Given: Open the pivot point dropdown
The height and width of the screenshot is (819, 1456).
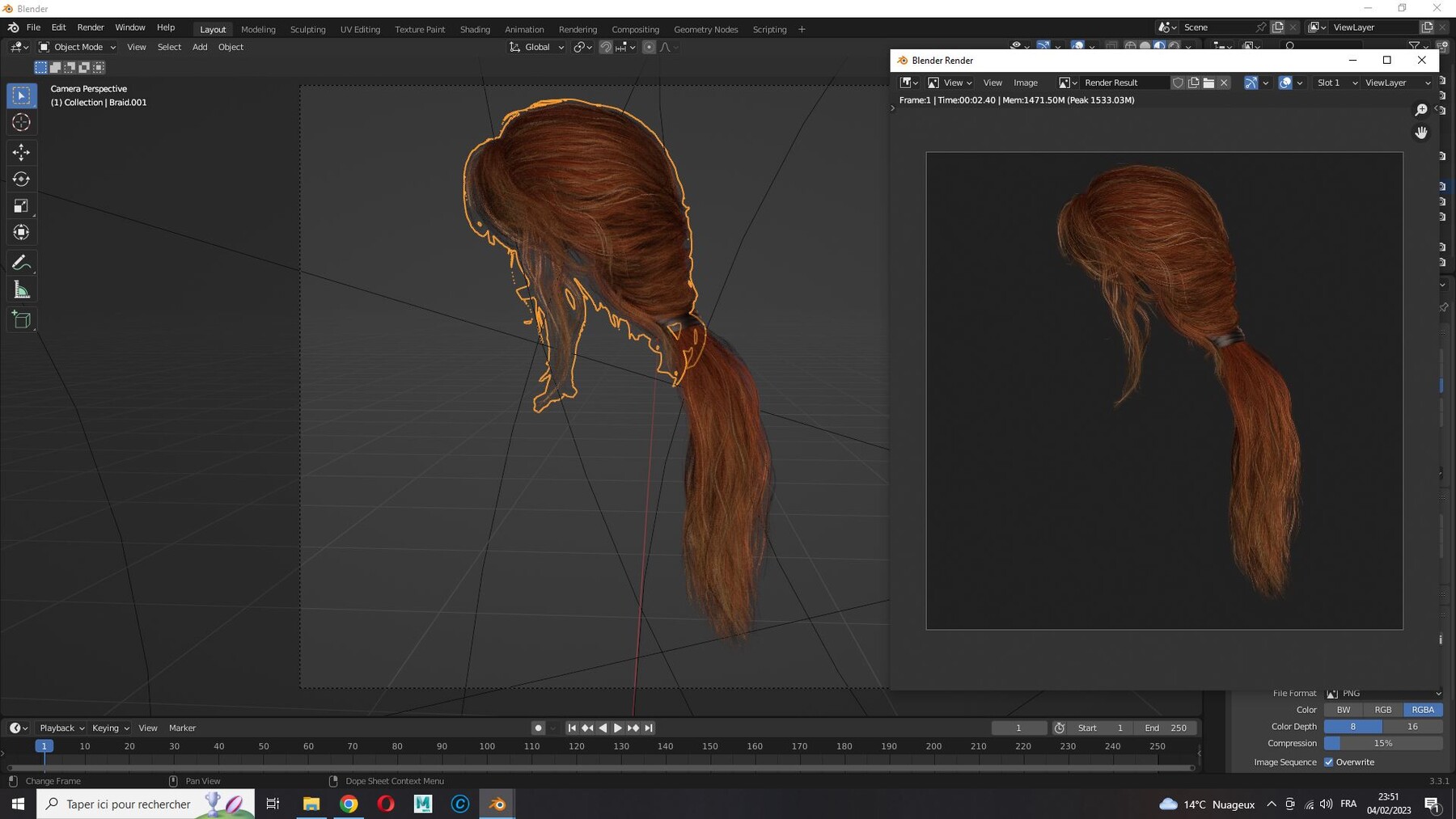Looking at the screenshot, I should [582, 47].
